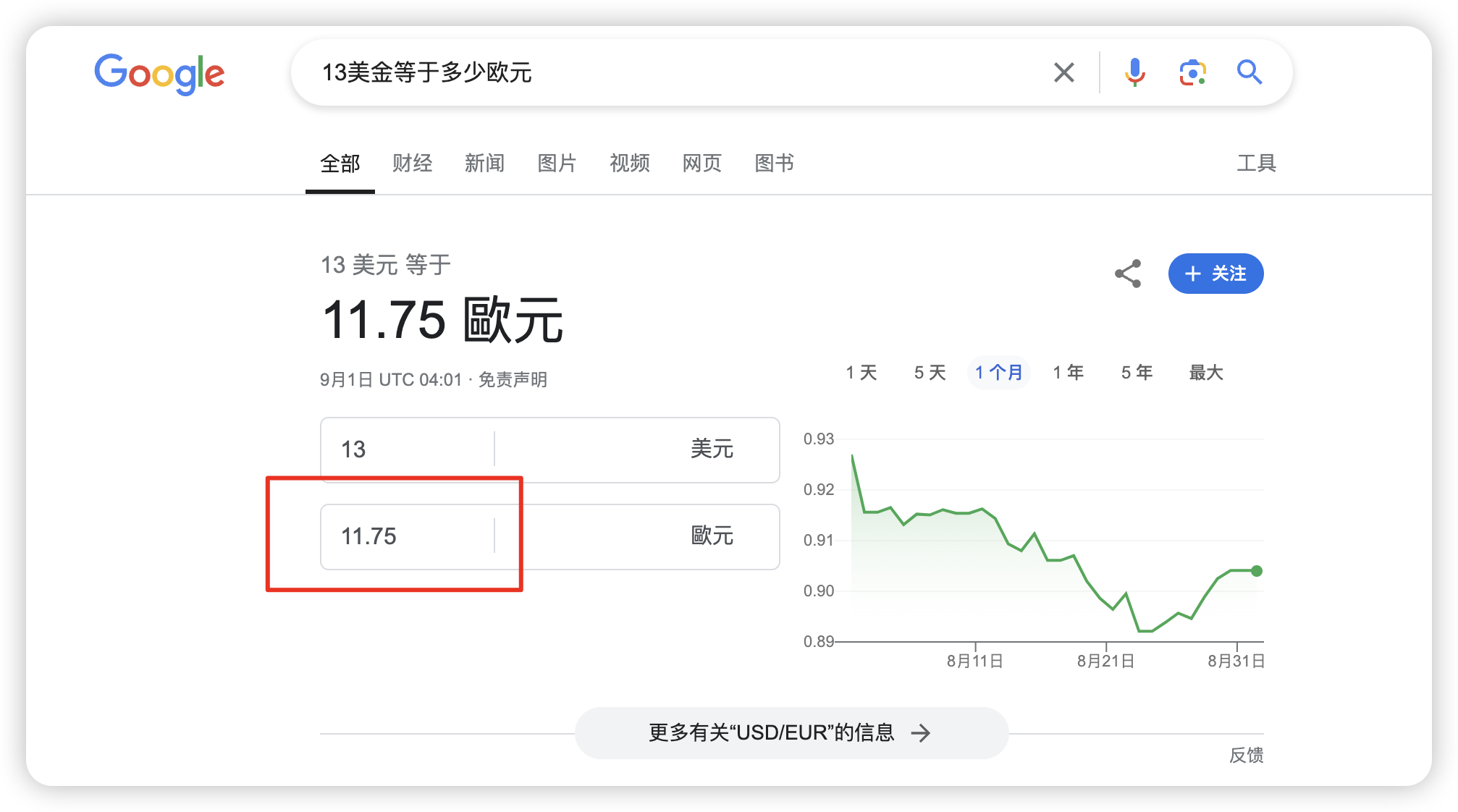The width and height of the screenshot is (1458, 812).
Task: Switch to the 最大 time range
Action: click(x=1205, y=373)
